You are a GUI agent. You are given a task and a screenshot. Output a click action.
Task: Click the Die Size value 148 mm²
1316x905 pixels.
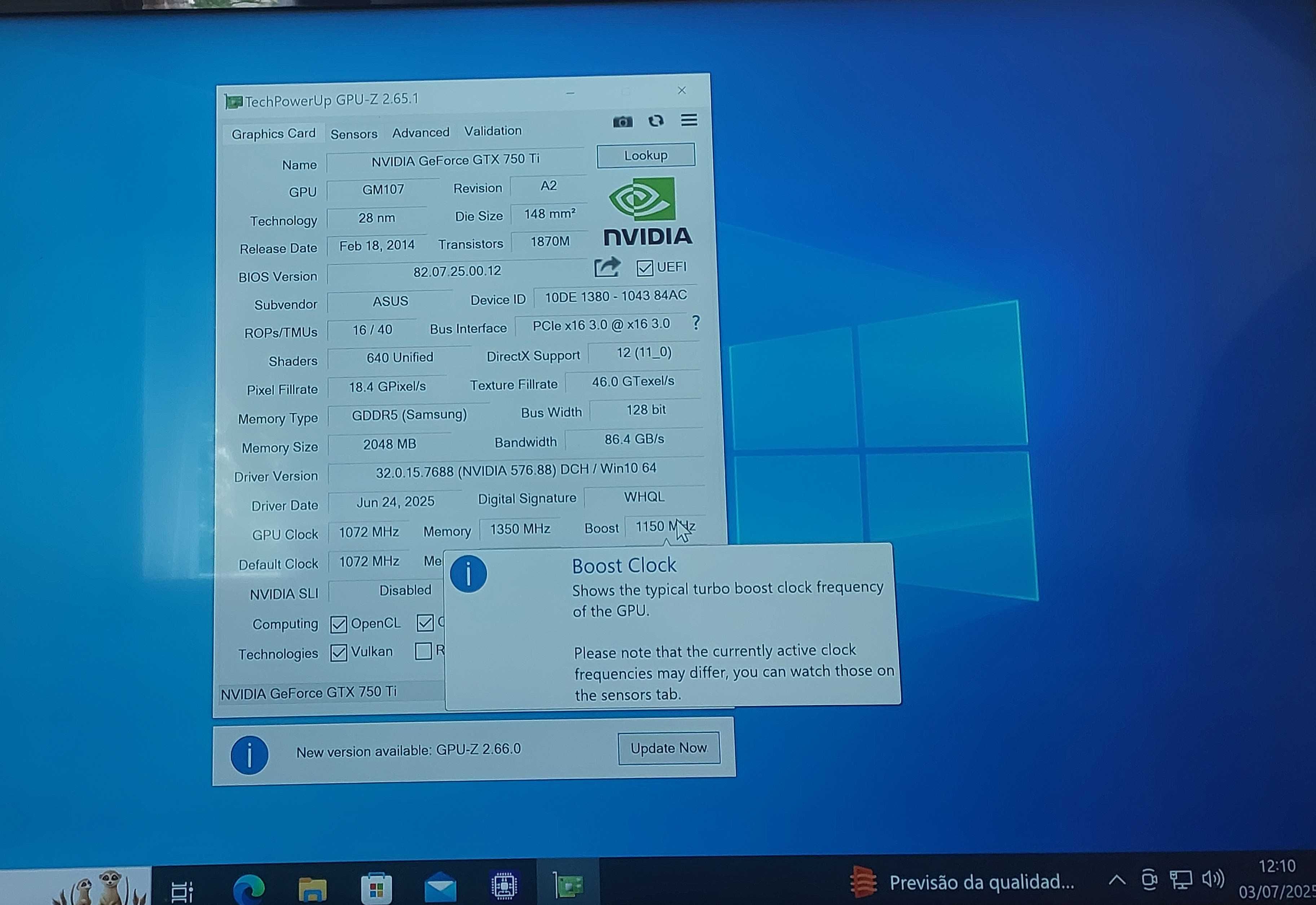tap(549, 214)
